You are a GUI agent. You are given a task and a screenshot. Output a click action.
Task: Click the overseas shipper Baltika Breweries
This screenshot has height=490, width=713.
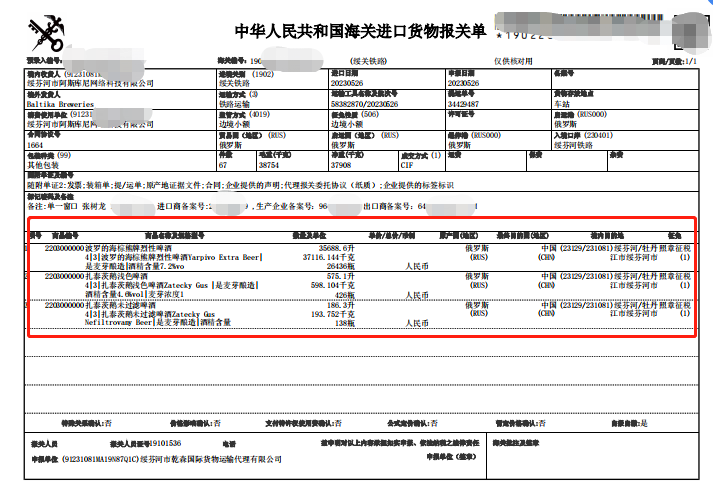pos(60,104)
